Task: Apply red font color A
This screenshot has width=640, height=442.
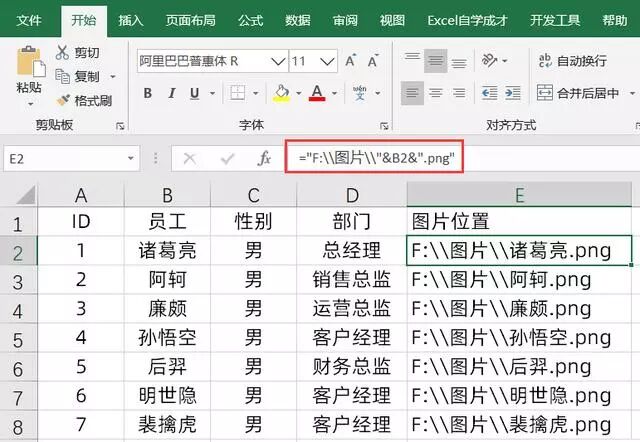Action: coord(317,93)
